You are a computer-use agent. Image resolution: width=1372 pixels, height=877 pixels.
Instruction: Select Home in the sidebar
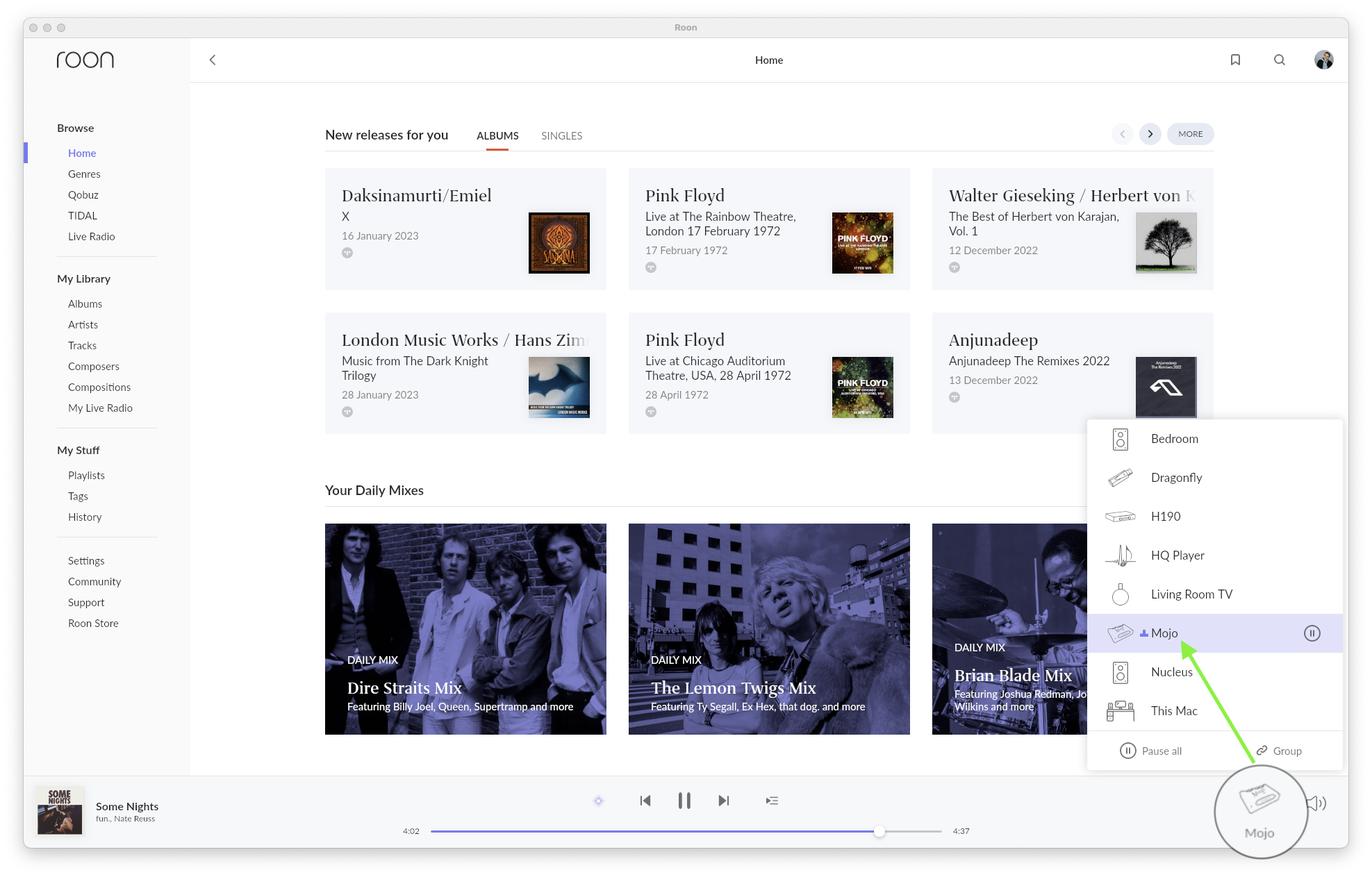pos(82,153)
